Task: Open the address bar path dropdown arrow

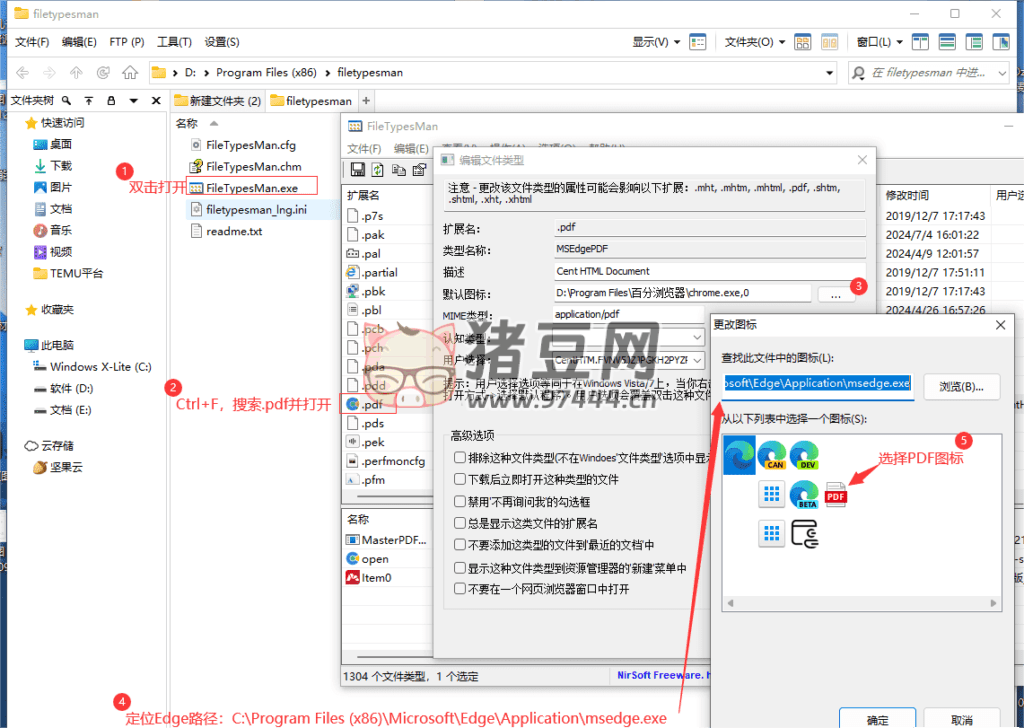Action: tap(829, 73)
